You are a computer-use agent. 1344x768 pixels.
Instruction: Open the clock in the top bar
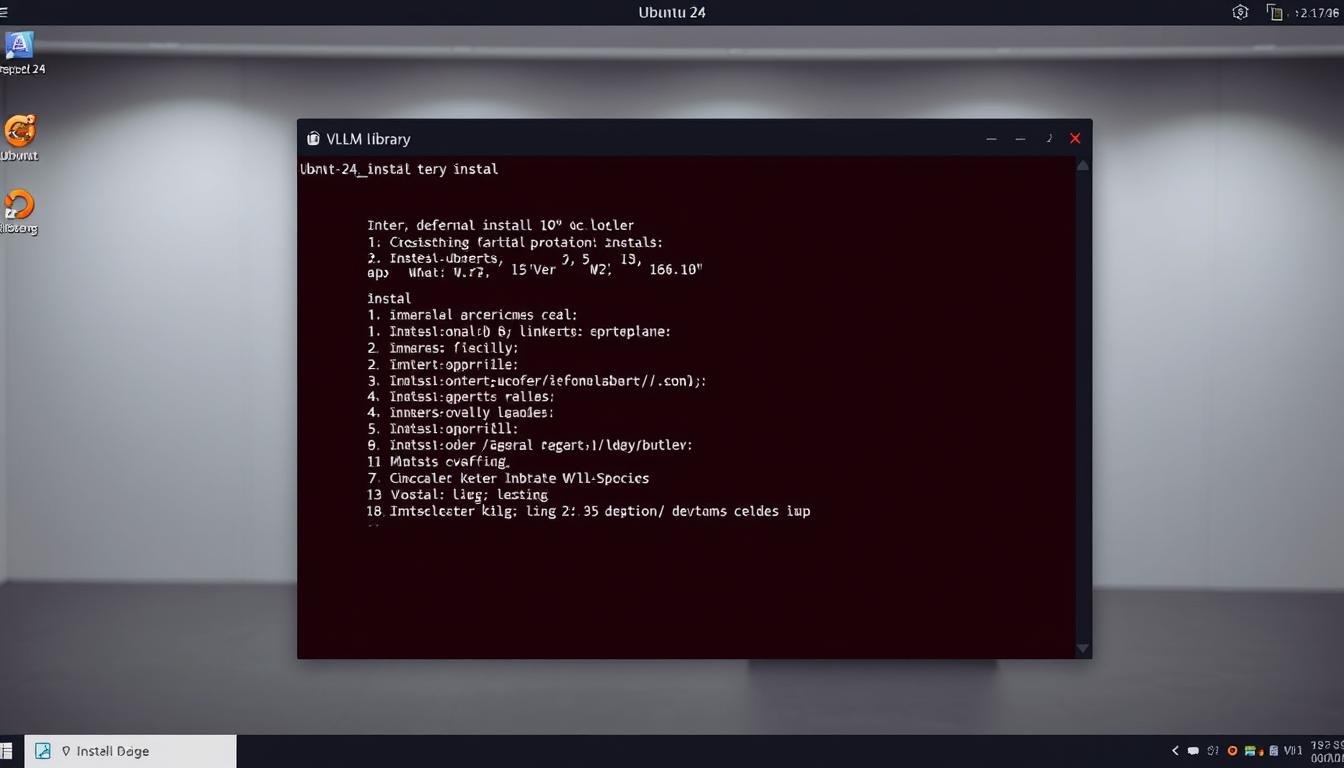click(x=1316, y=12)
